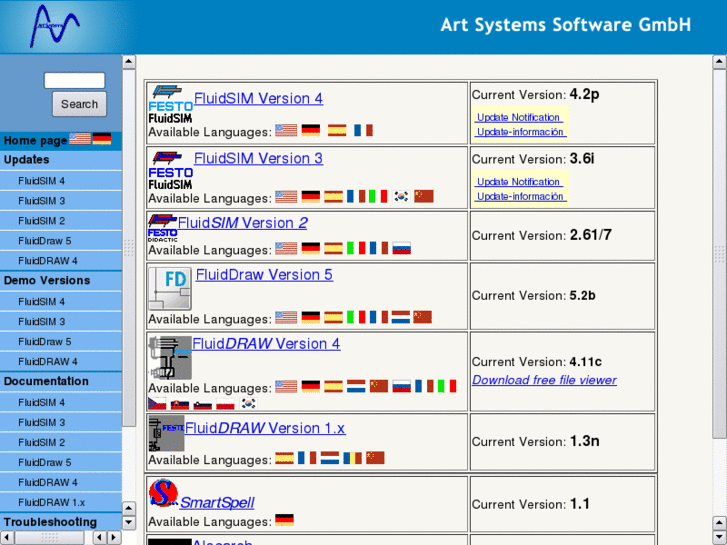727x545 pixels.
Task: Click German flag in SmartSpell row
Action: tap(284, 520)
